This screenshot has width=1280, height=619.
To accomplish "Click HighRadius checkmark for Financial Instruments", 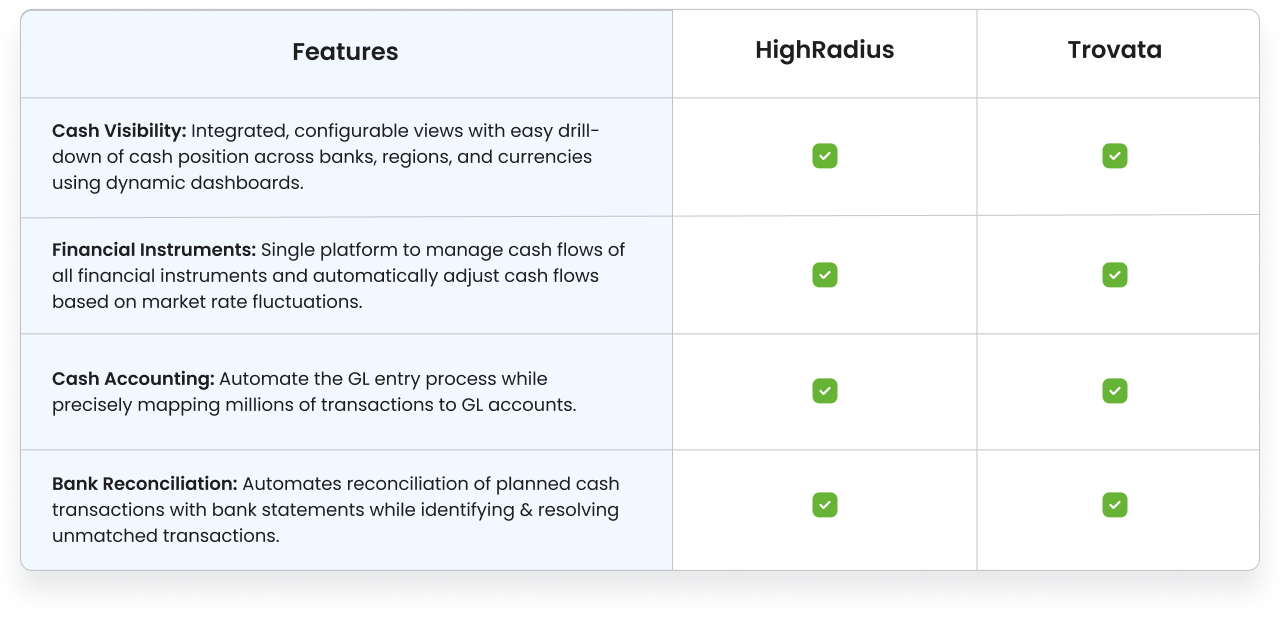I will point(825,275).
